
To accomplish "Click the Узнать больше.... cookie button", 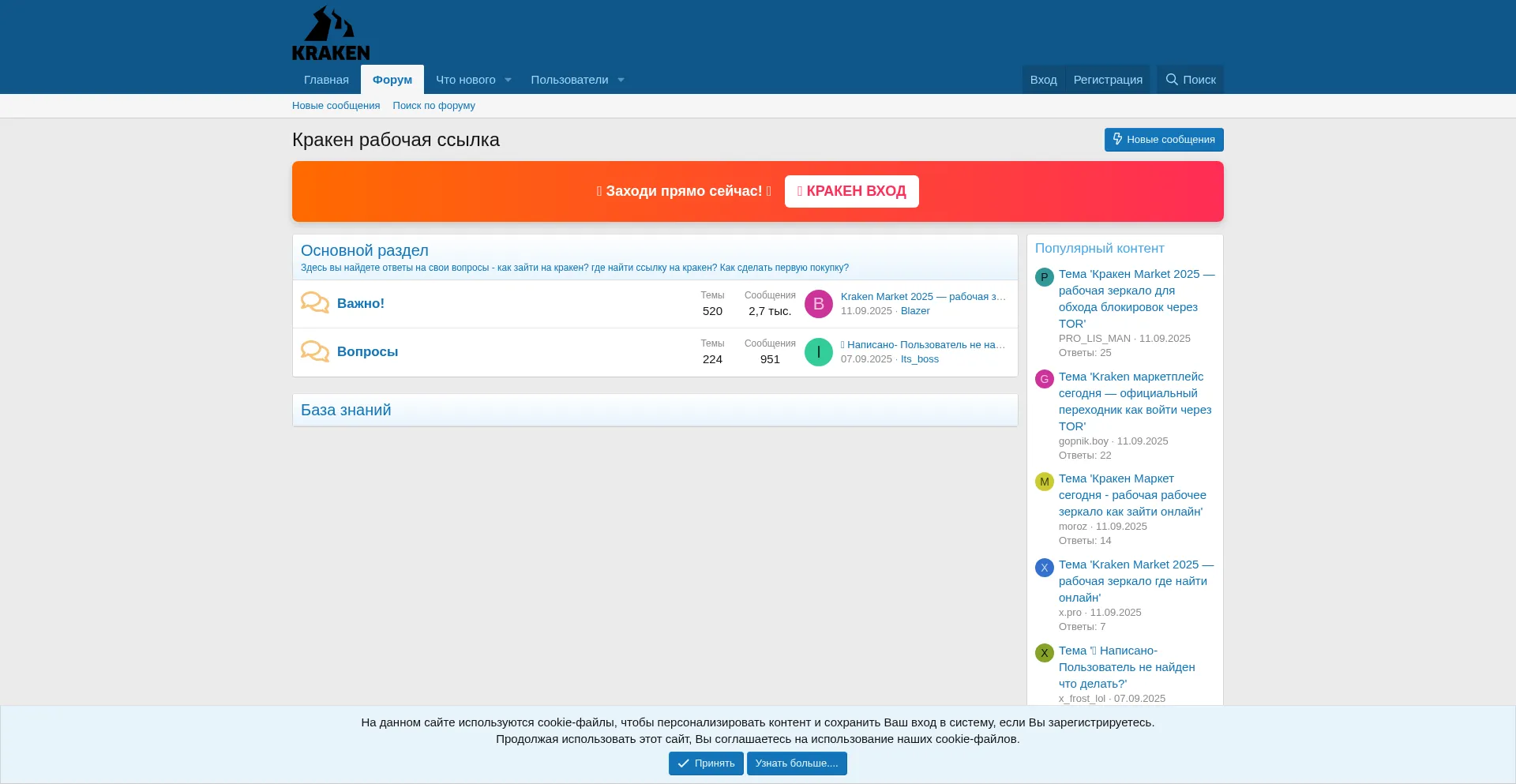I will pyautogui.click(x=797, y=763).
